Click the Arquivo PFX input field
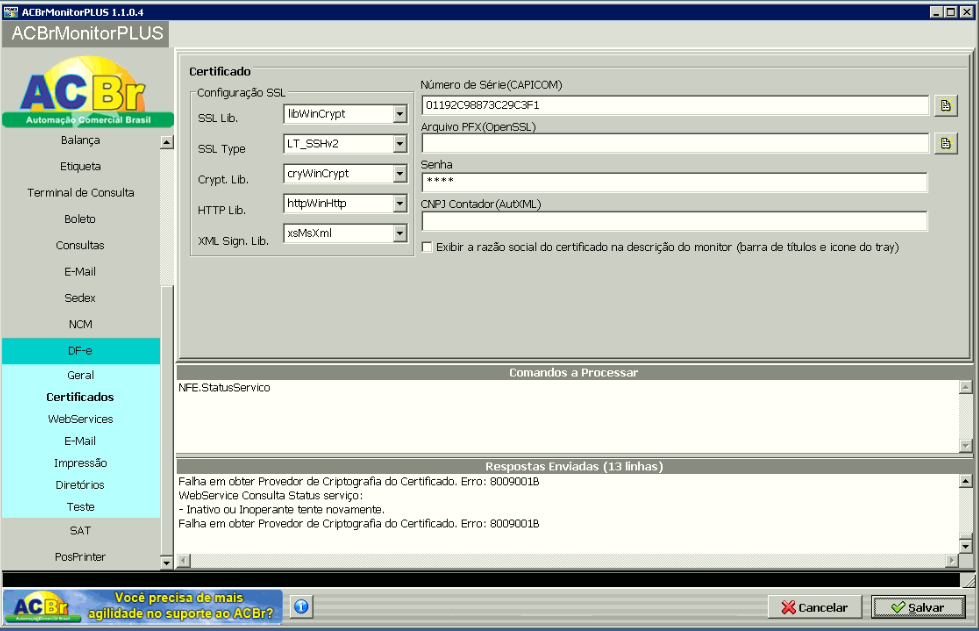Image resolution: width=979 pixels, height=631 pixels. pos(675,144)
